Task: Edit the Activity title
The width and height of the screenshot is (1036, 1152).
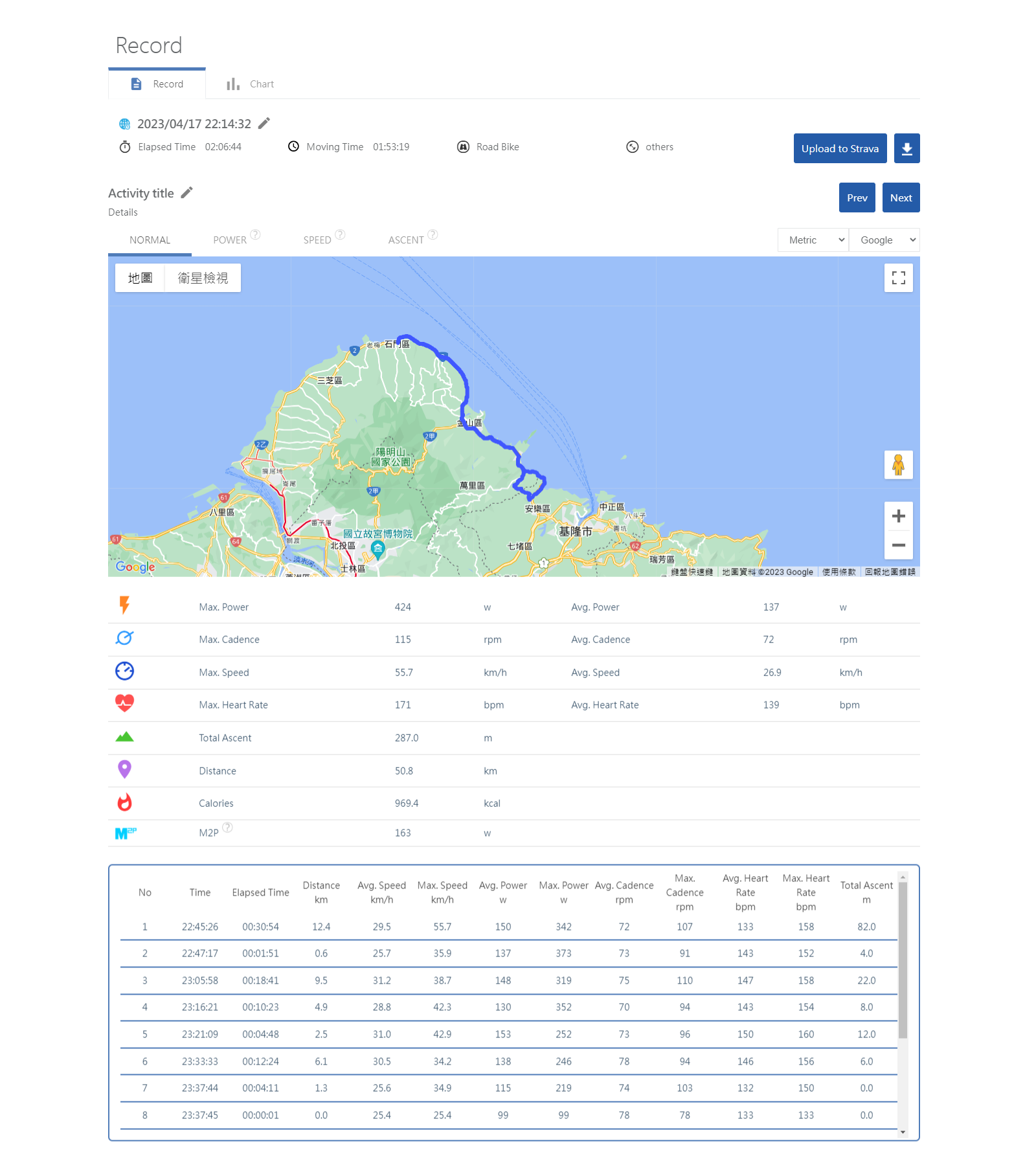Action: coord(187,192)
